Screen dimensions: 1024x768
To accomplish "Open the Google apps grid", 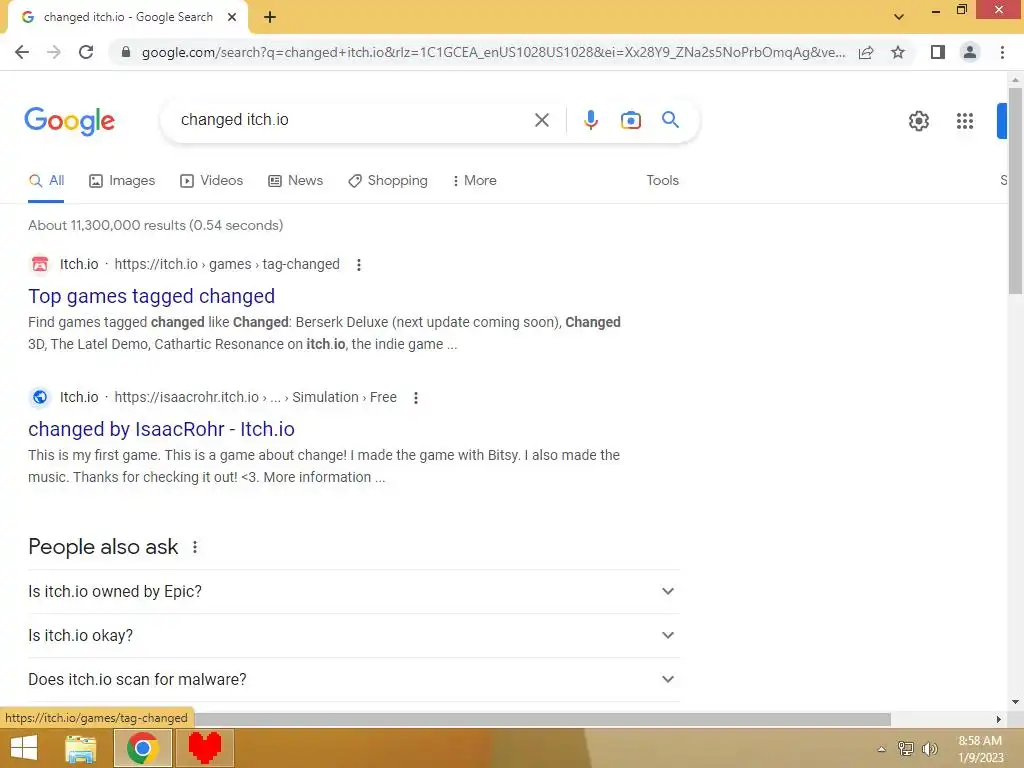I will 965,121.
